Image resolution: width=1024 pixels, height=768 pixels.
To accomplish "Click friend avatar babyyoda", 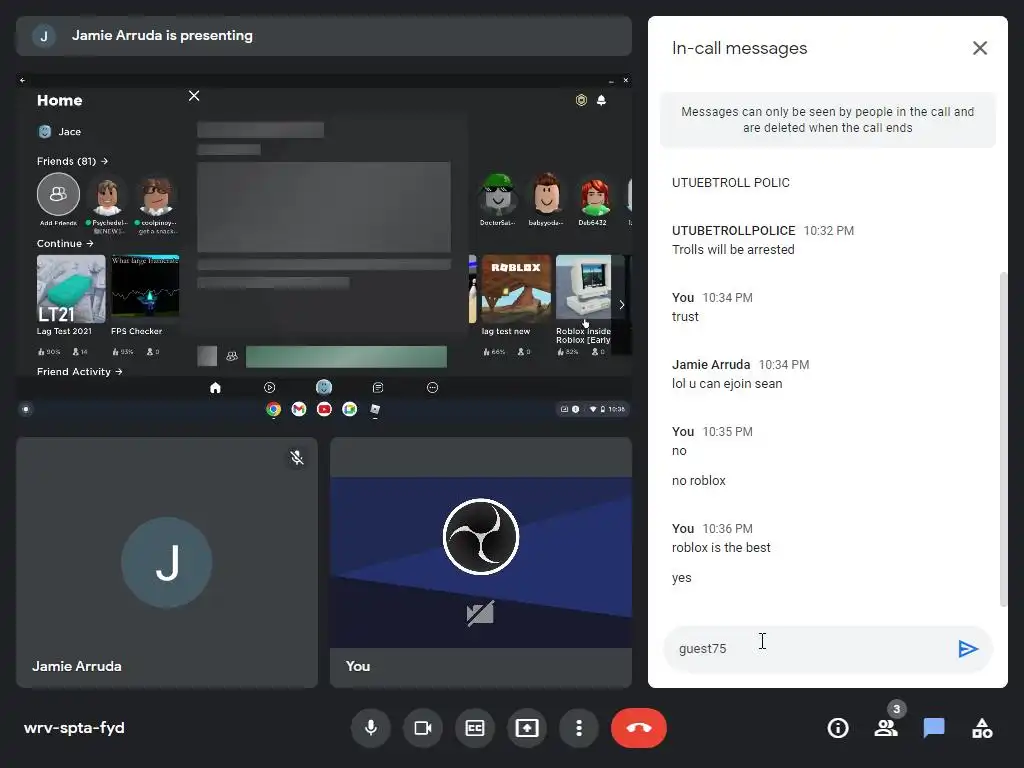I will click(546, 194).
